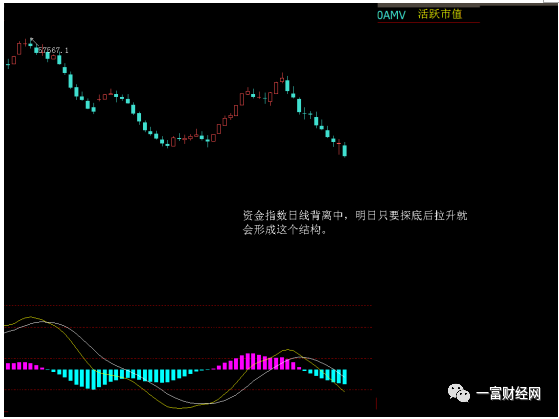Click the topmost red dotted MACD gridline
Screen dimensions: 559x419
point(188,306)
